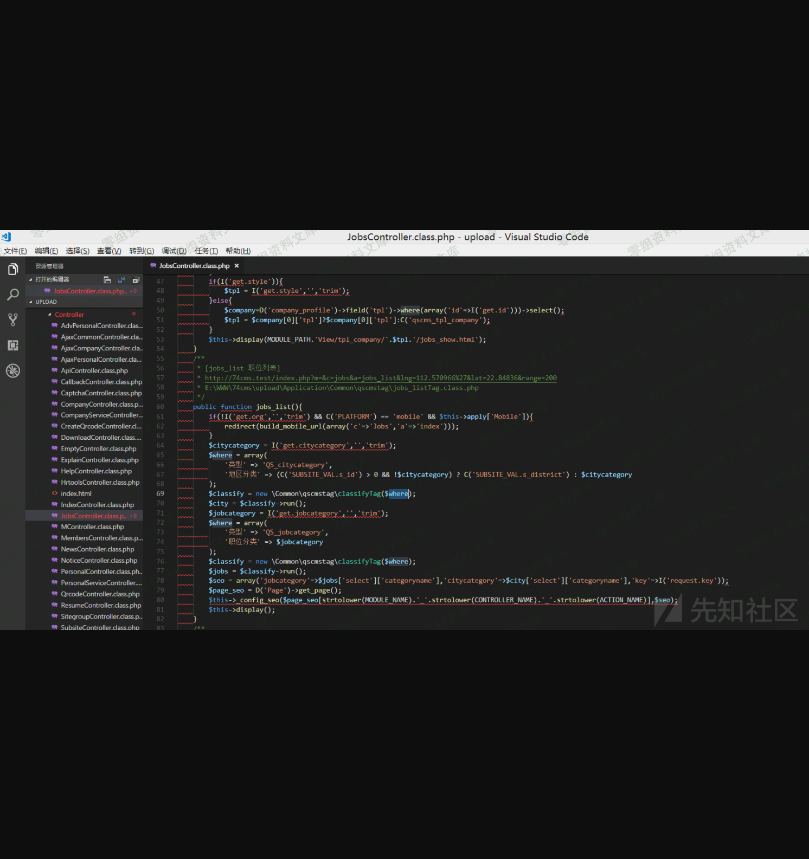Open the 文件(F) menu
The height and width of the screenshot is (859, 809).
click(x=15, y=251)
